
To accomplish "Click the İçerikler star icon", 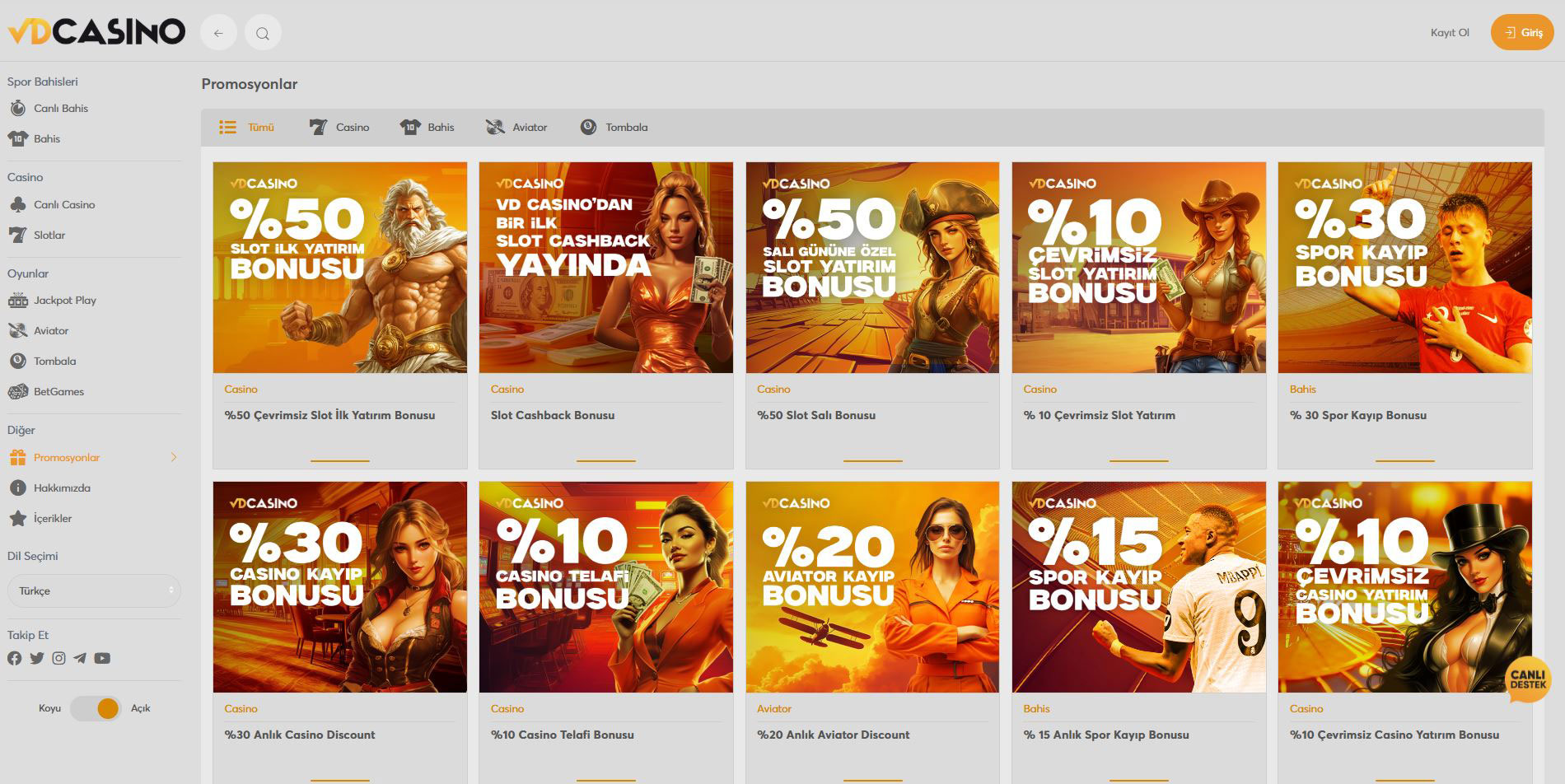I will pos(17,518).
